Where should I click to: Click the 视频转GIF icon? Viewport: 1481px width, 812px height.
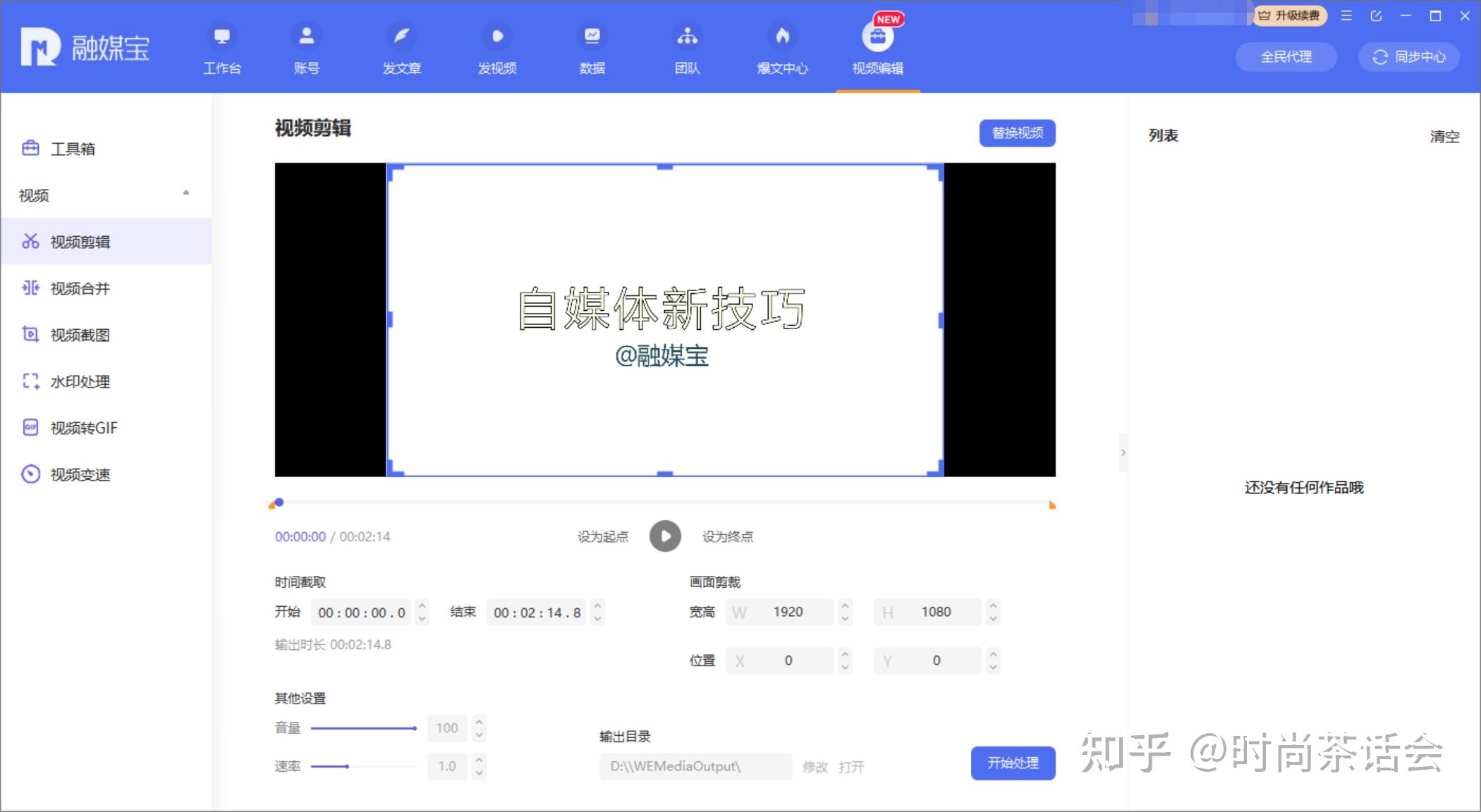click(30, 427)
